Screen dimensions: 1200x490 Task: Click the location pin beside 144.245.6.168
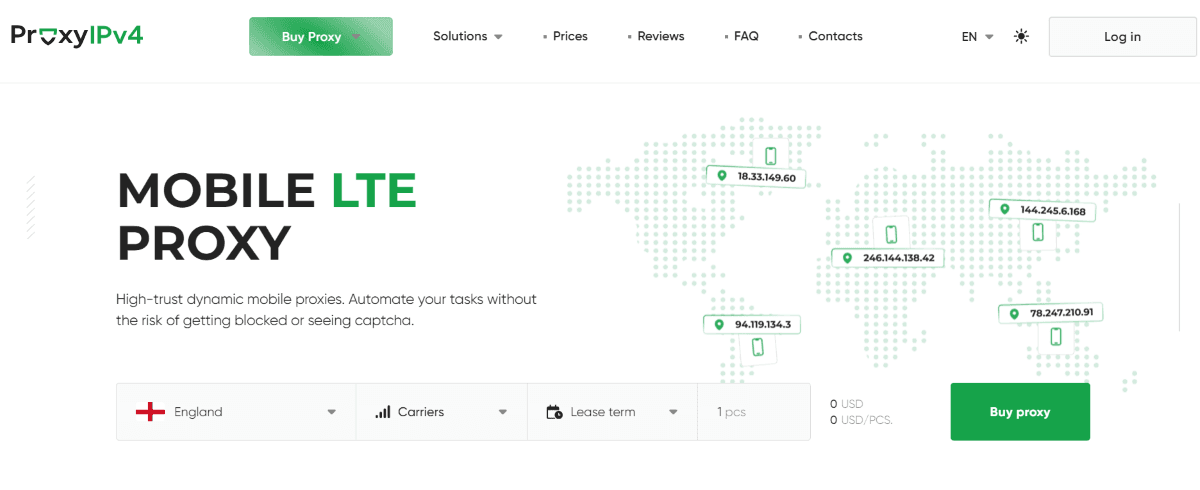[x=1006, y=210]
